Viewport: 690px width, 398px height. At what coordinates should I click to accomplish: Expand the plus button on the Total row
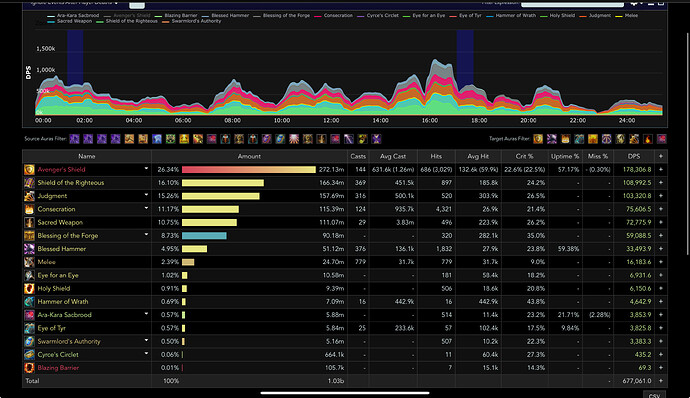click(x=661, y=381)
